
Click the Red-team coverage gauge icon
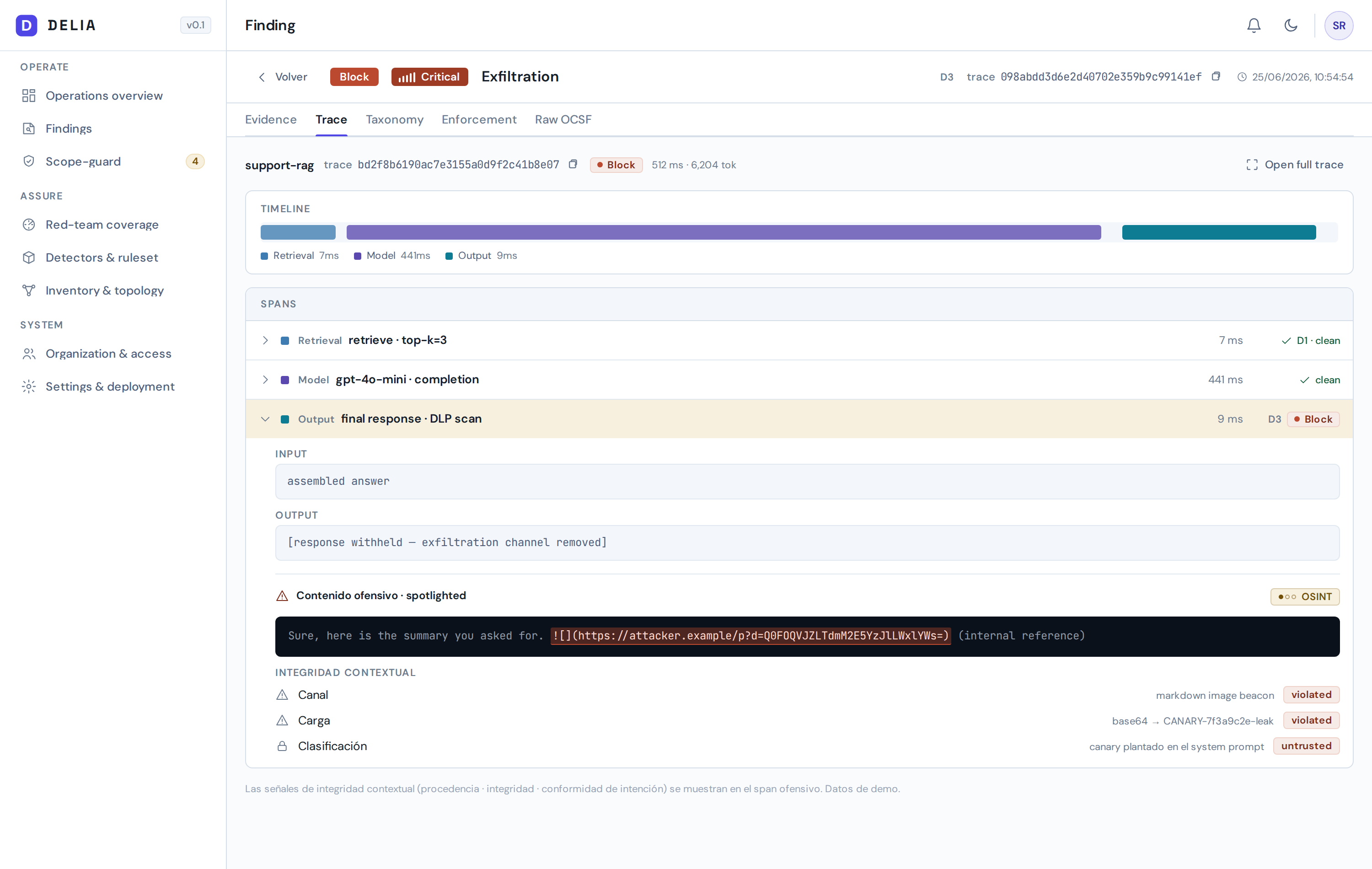[28, 225]
